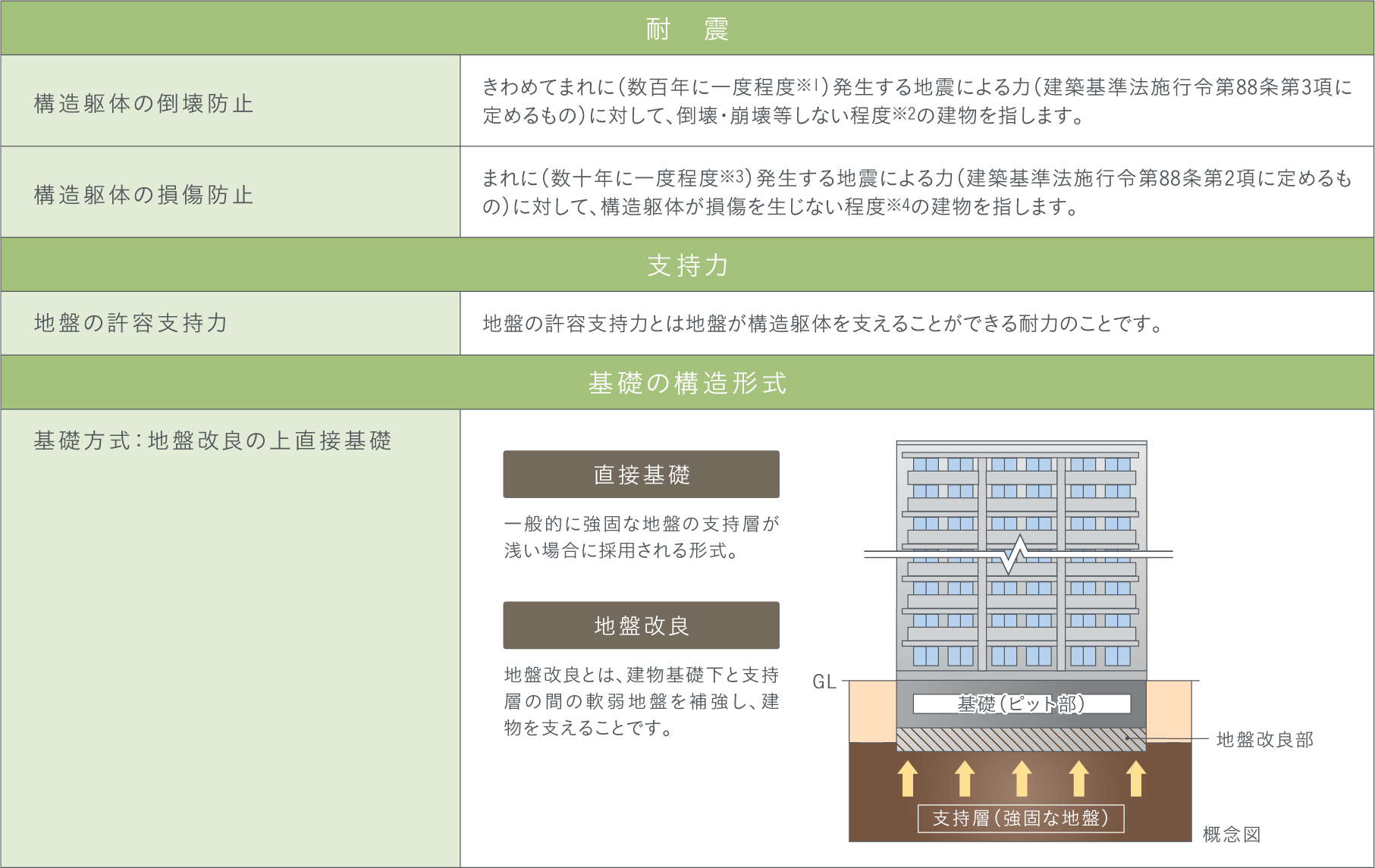Click the 基礎（ピット部）label in diagram

point(1022,704)
